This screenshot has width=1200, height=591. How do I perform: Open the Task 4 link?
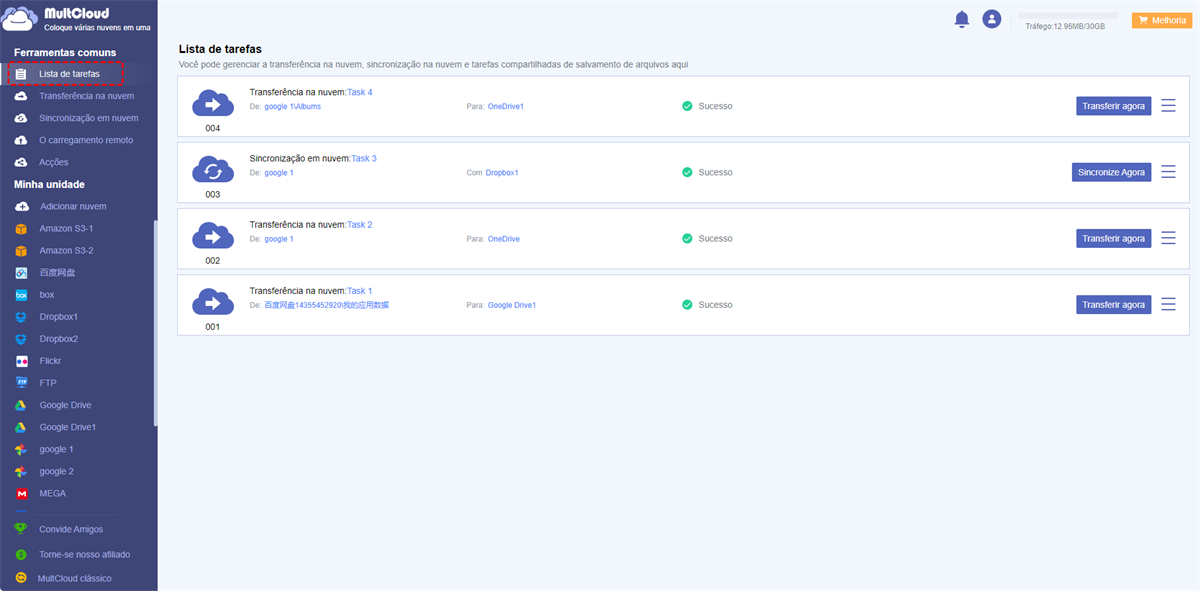click(x=360, y=92)
